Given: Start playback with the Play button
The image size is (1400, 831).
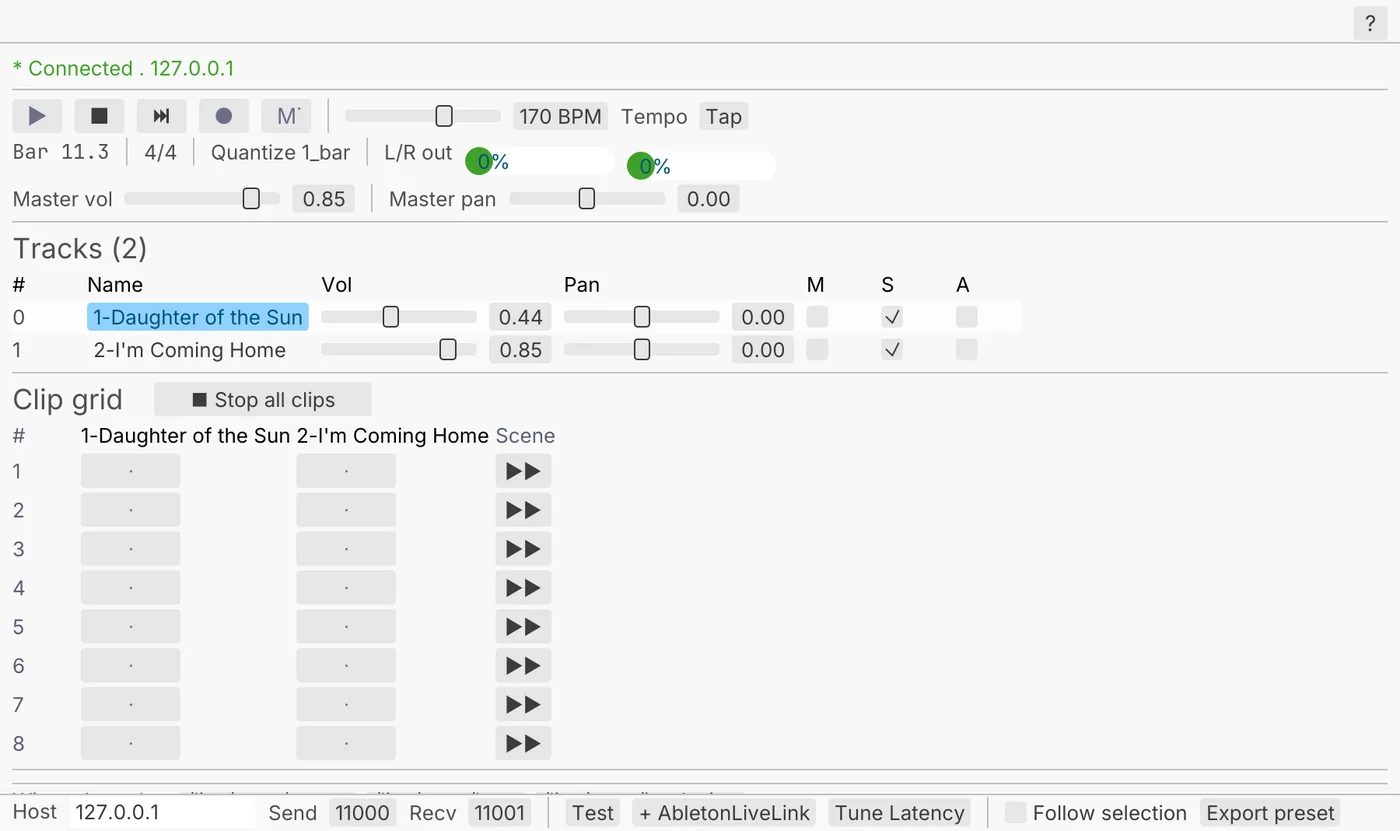Looking at the screenshot, I should pyautogui.click(x=37, y=116).
